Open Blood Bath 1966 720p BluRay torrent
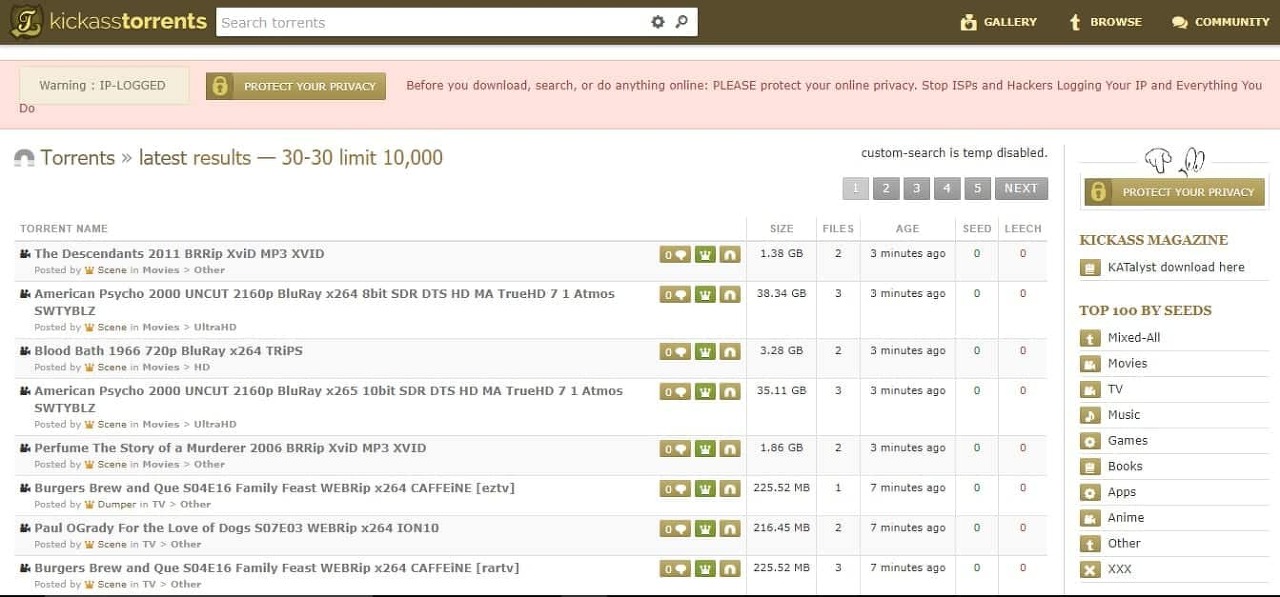This screenshot has height=597, width=1280. pyautogui.click(x=168, y=351)
